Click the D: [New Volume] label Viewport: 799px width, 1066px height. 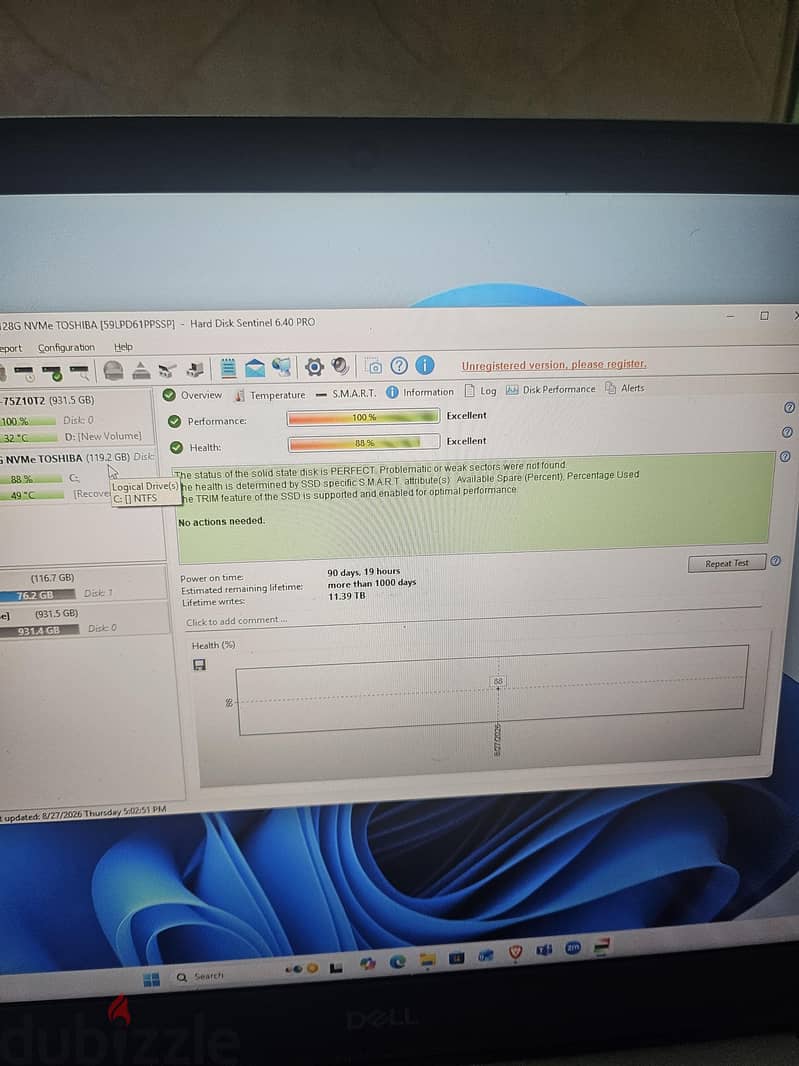pyautogui.click(x=103, y=436)
